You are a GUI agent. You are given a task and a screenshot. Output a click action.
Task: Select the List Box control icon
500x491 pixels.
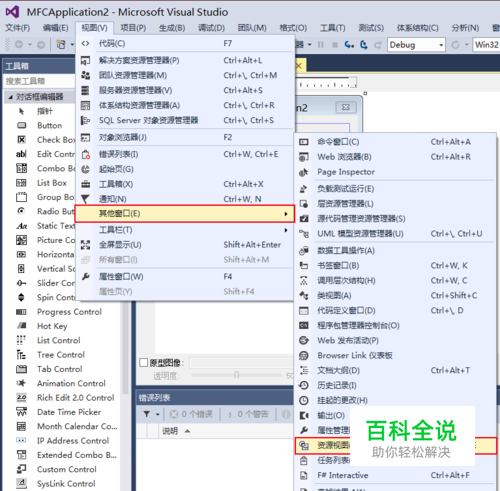(21, 183)
